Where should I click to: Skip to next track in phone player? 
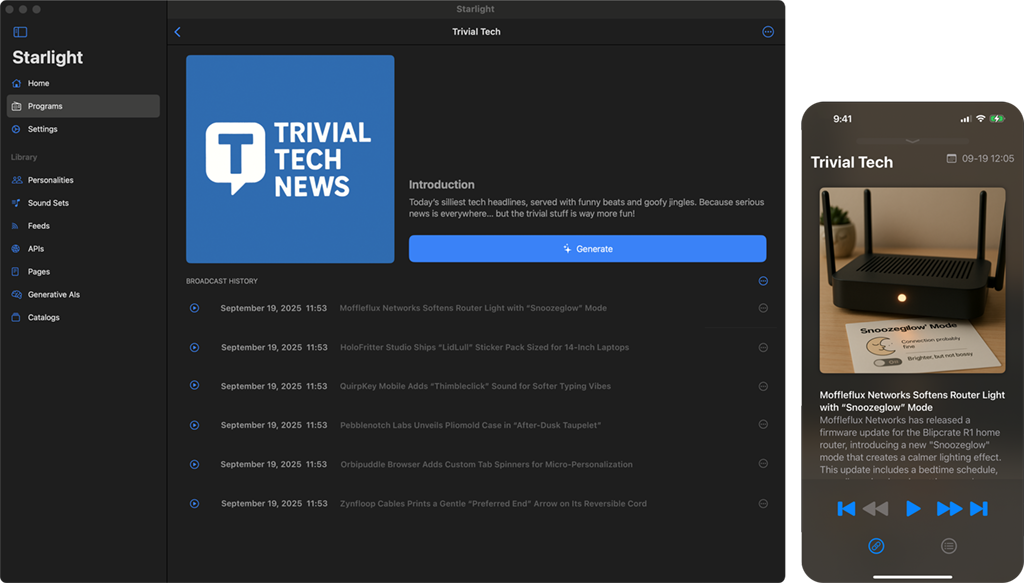pyautogui.click(x=979, y=509)
